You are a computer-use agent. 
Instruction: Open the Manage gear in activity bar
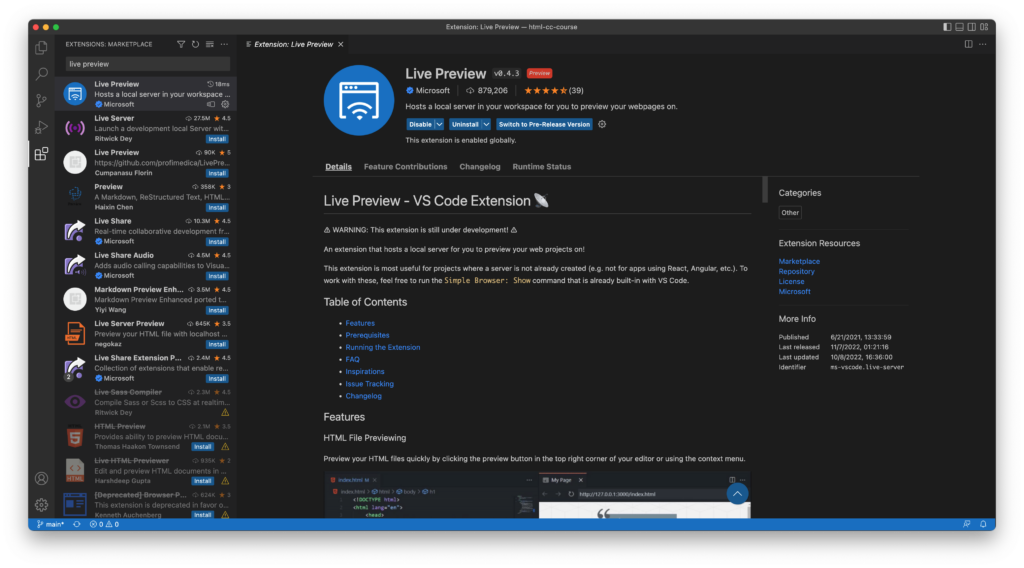(x=41, y=505)
